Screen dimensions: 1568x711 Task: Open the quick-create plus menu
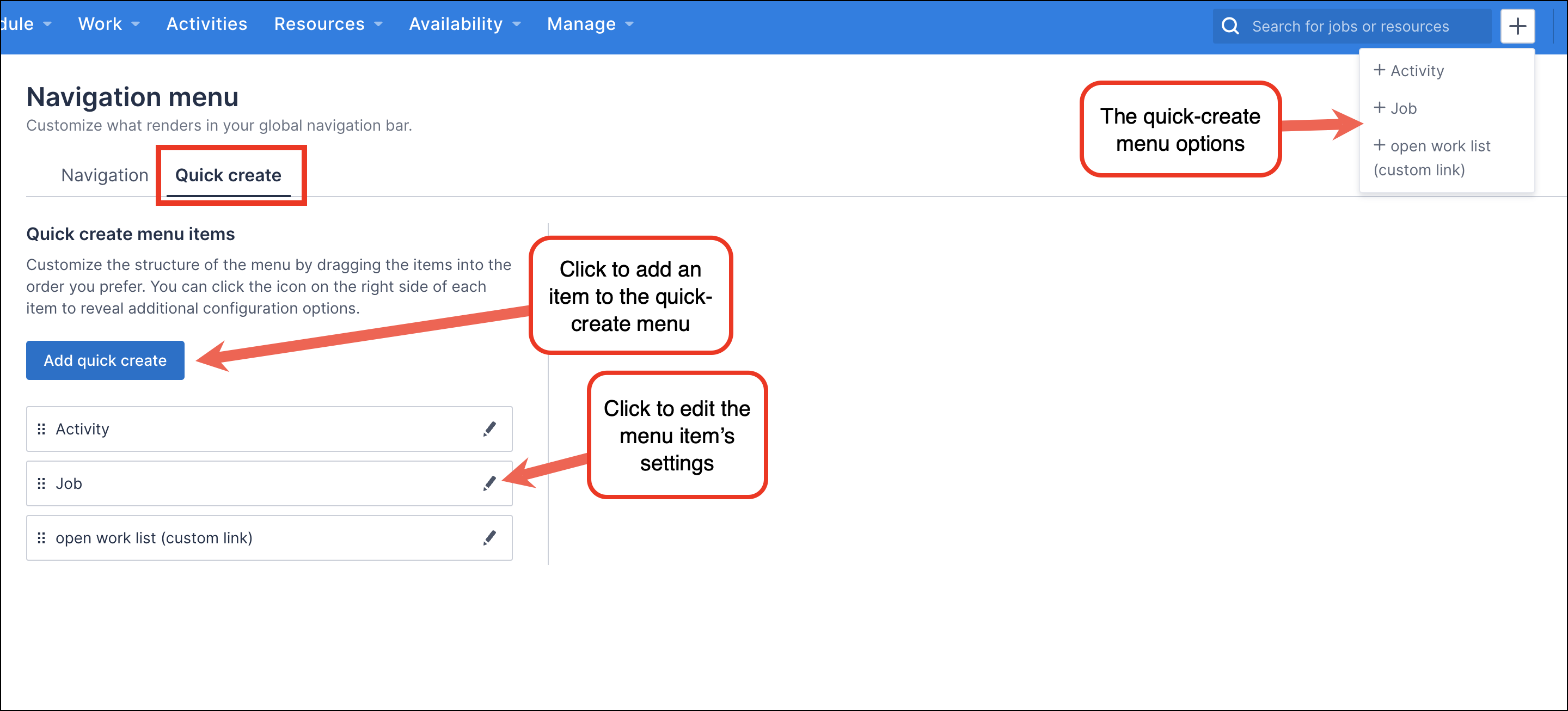pos(1517,26)
